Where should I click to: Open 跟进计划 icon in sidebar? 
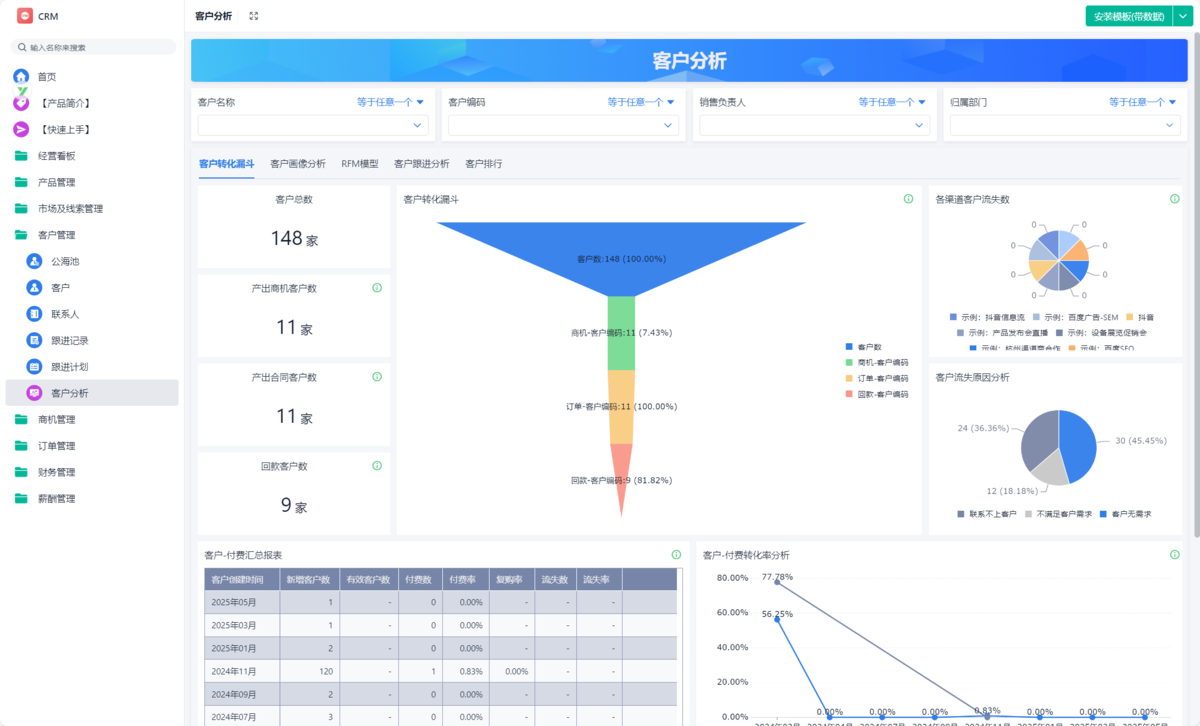[x=34, y=367]
